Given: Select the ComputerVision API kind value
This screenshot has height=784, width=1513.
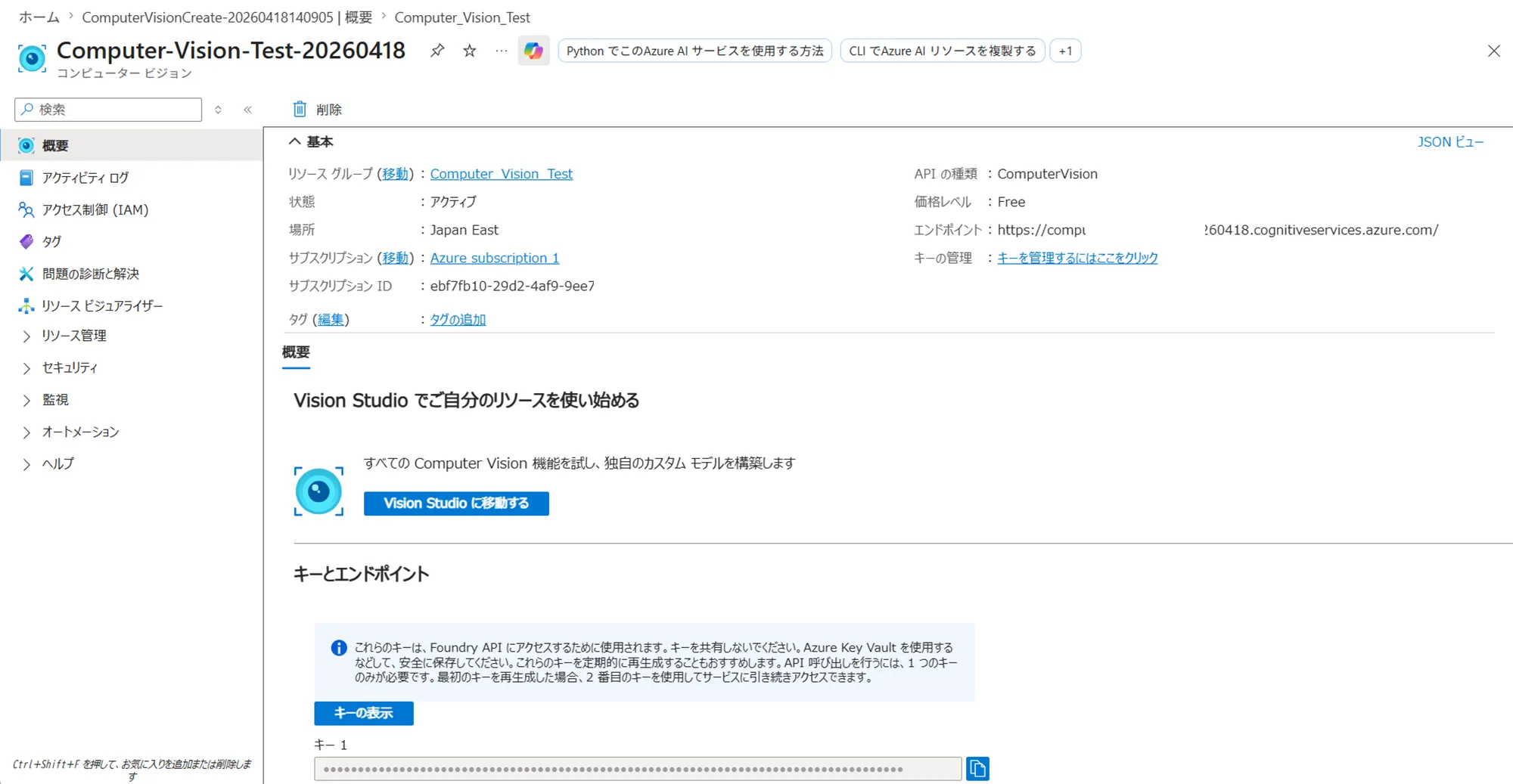Looking at the screenshot, I should pyautogui.click(x=1047, y=174).
